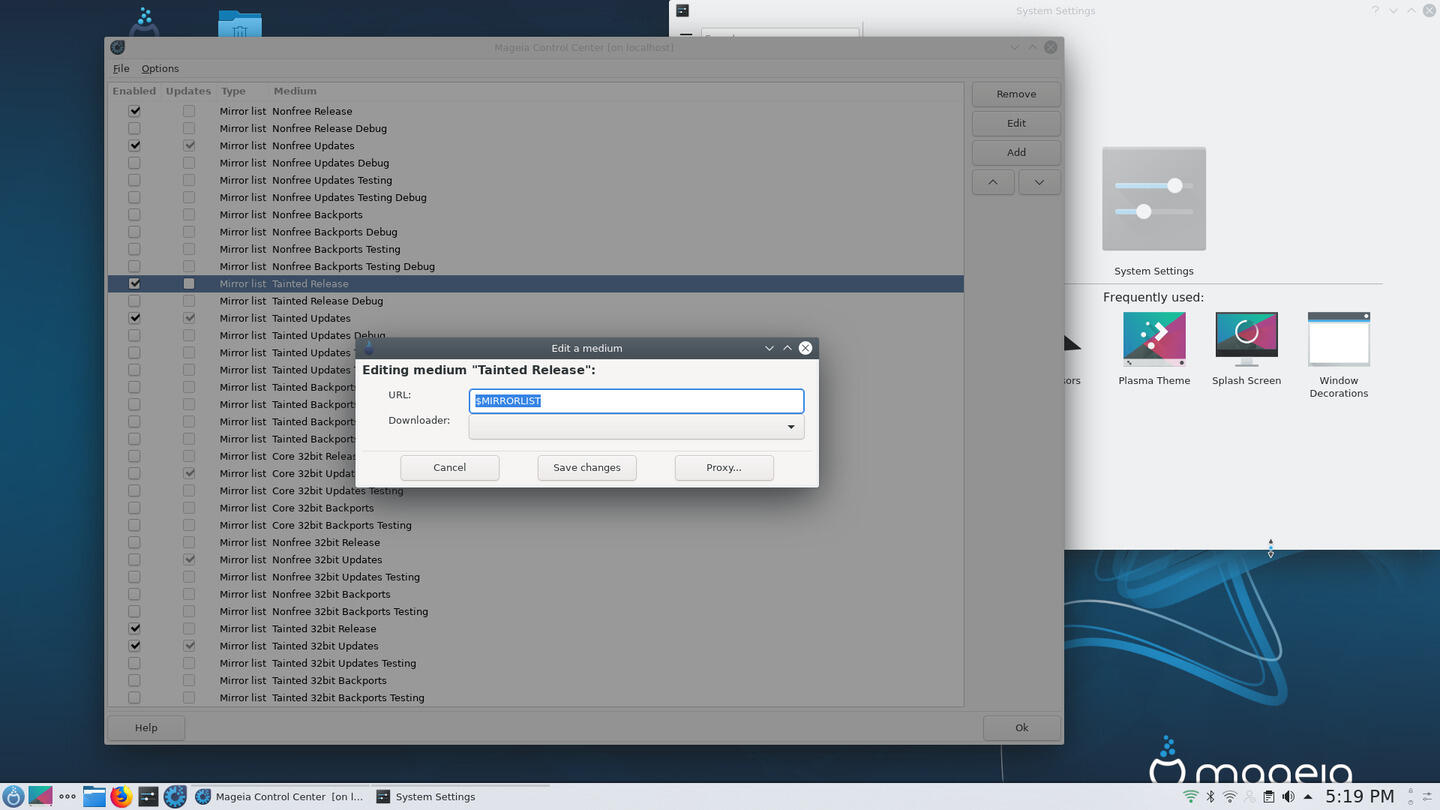Open the virtual desktop pager in taskbar
Image resolution: width=1440 pixels, height=810 pixels.
coord(40,797)
